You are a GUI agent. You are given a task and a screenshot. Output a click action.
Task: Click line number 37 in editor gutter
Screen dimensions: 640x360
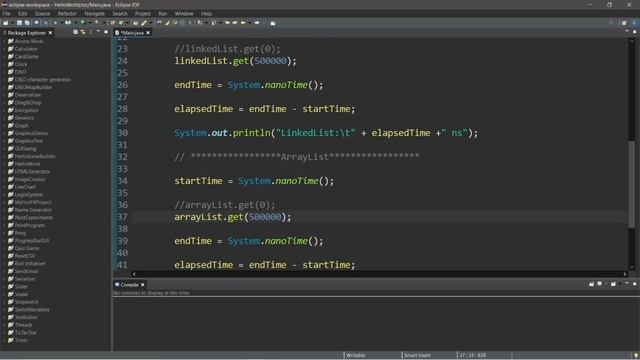click(122, 217)
